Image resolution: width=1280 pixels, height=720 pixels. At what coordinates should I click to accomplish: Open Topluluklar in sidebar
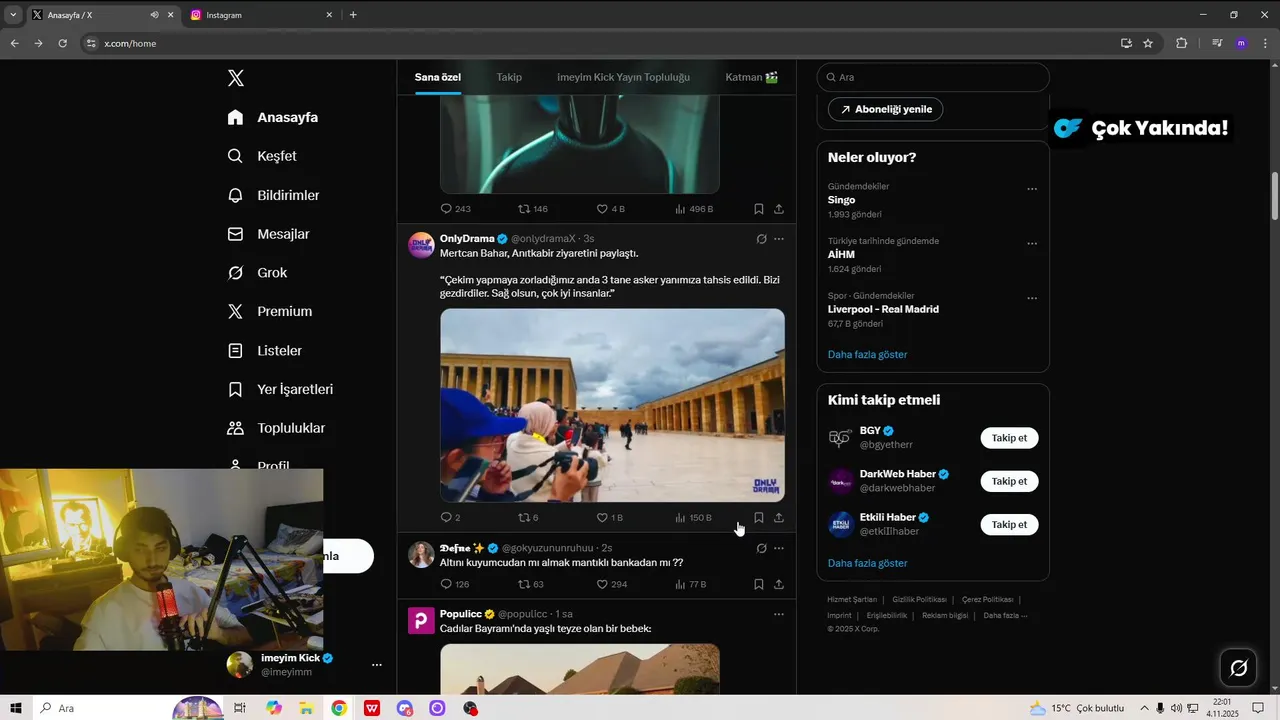pos(276,428)
